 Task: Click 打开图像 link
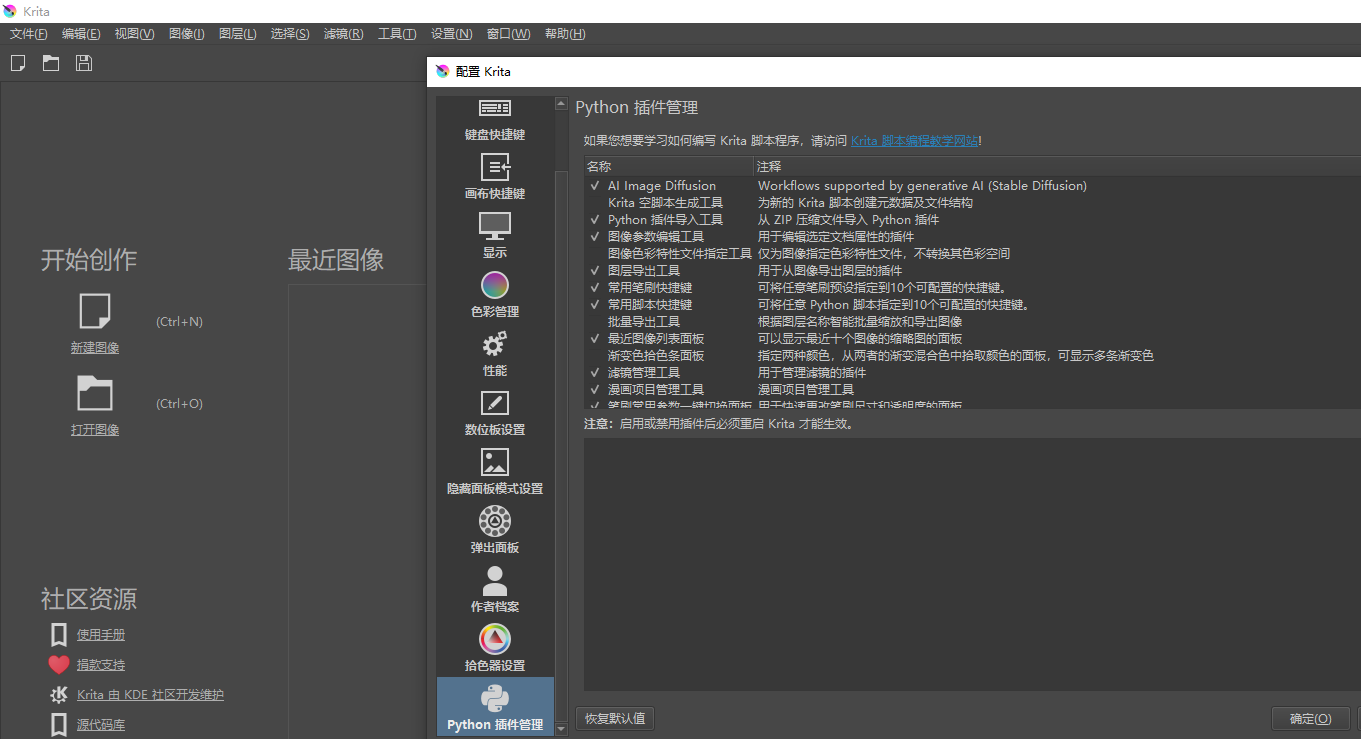point(95,430)
